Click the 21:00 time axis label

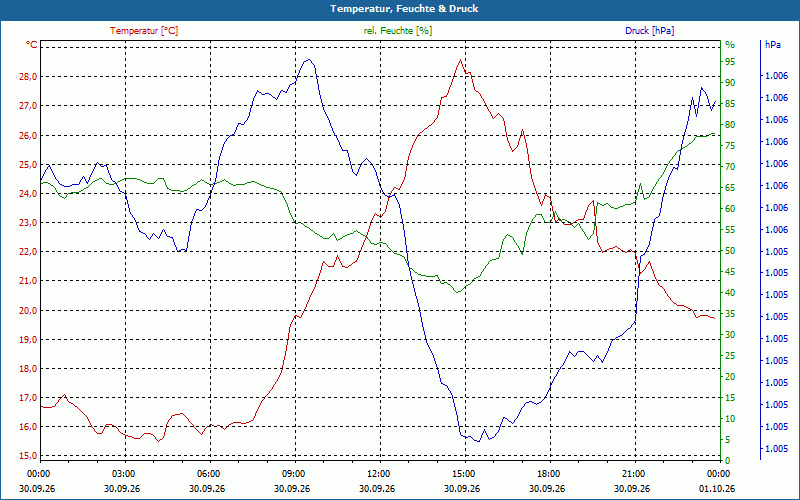click(633, 473)
